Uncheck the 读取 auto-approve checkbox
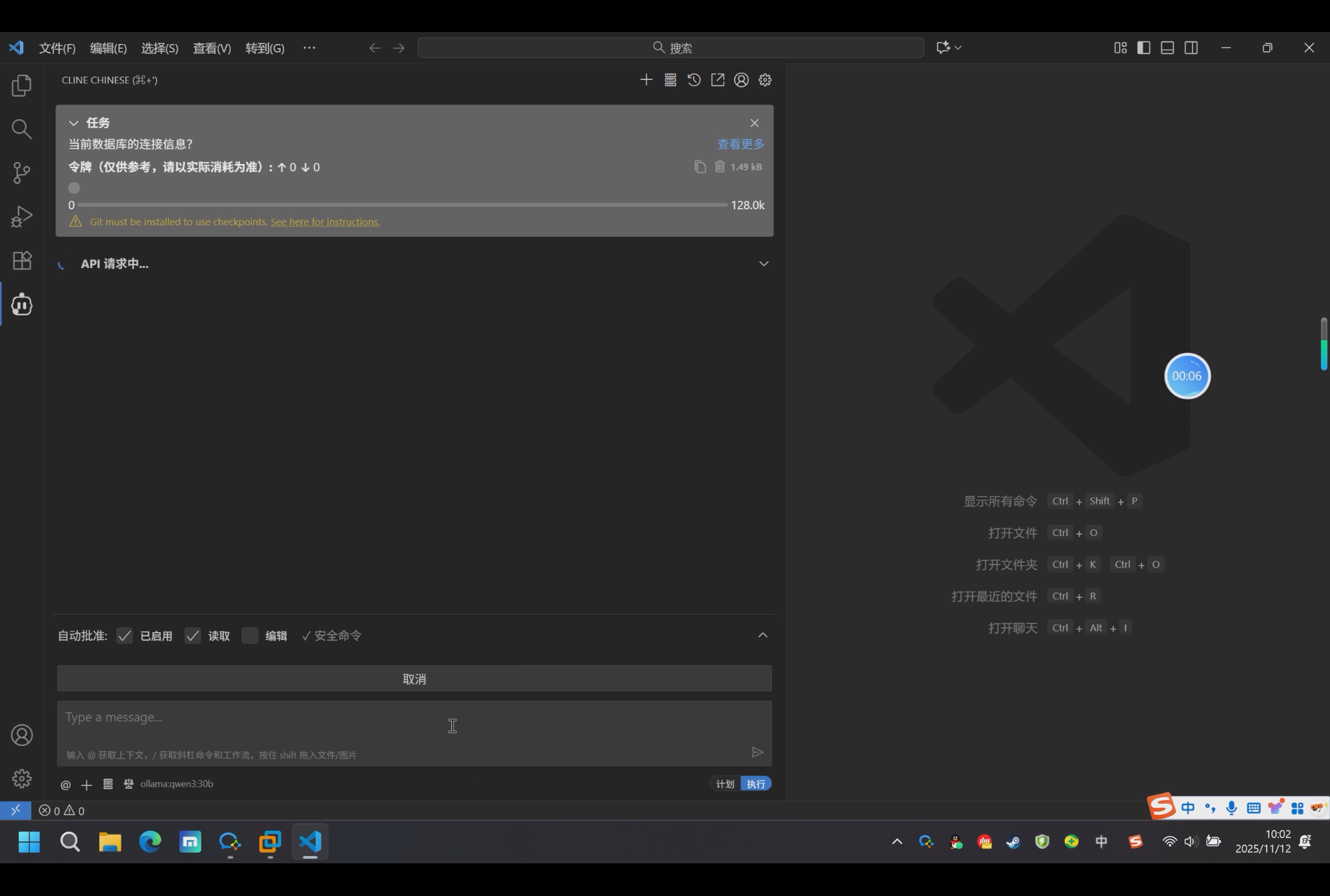The image size is (1330, 896). (193, 636)
